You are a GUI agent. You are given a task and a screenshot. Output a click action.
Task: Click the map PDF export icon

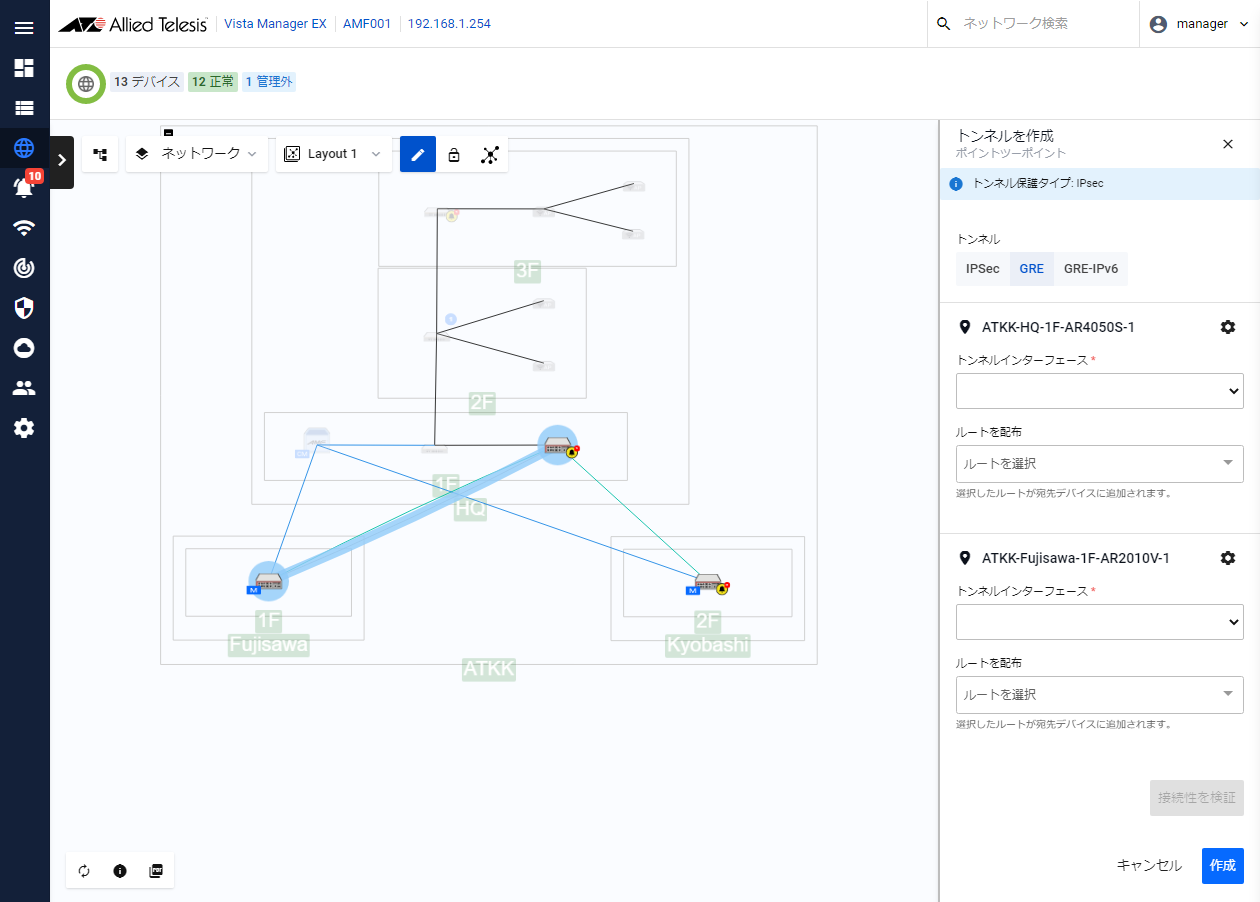[x=156, y=871]
